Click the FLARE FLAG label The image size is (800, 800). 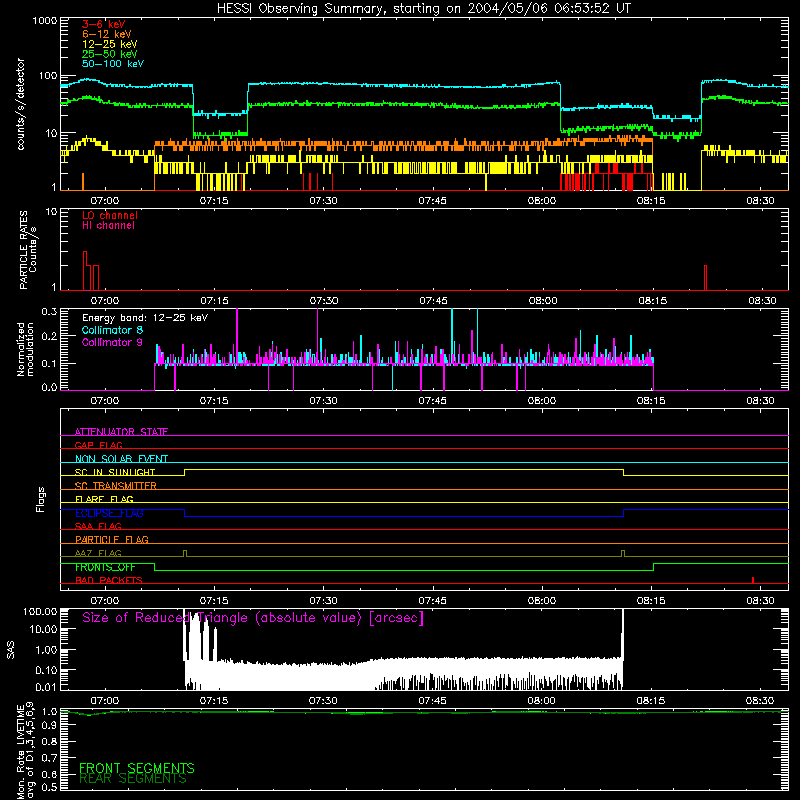point(104,499)
